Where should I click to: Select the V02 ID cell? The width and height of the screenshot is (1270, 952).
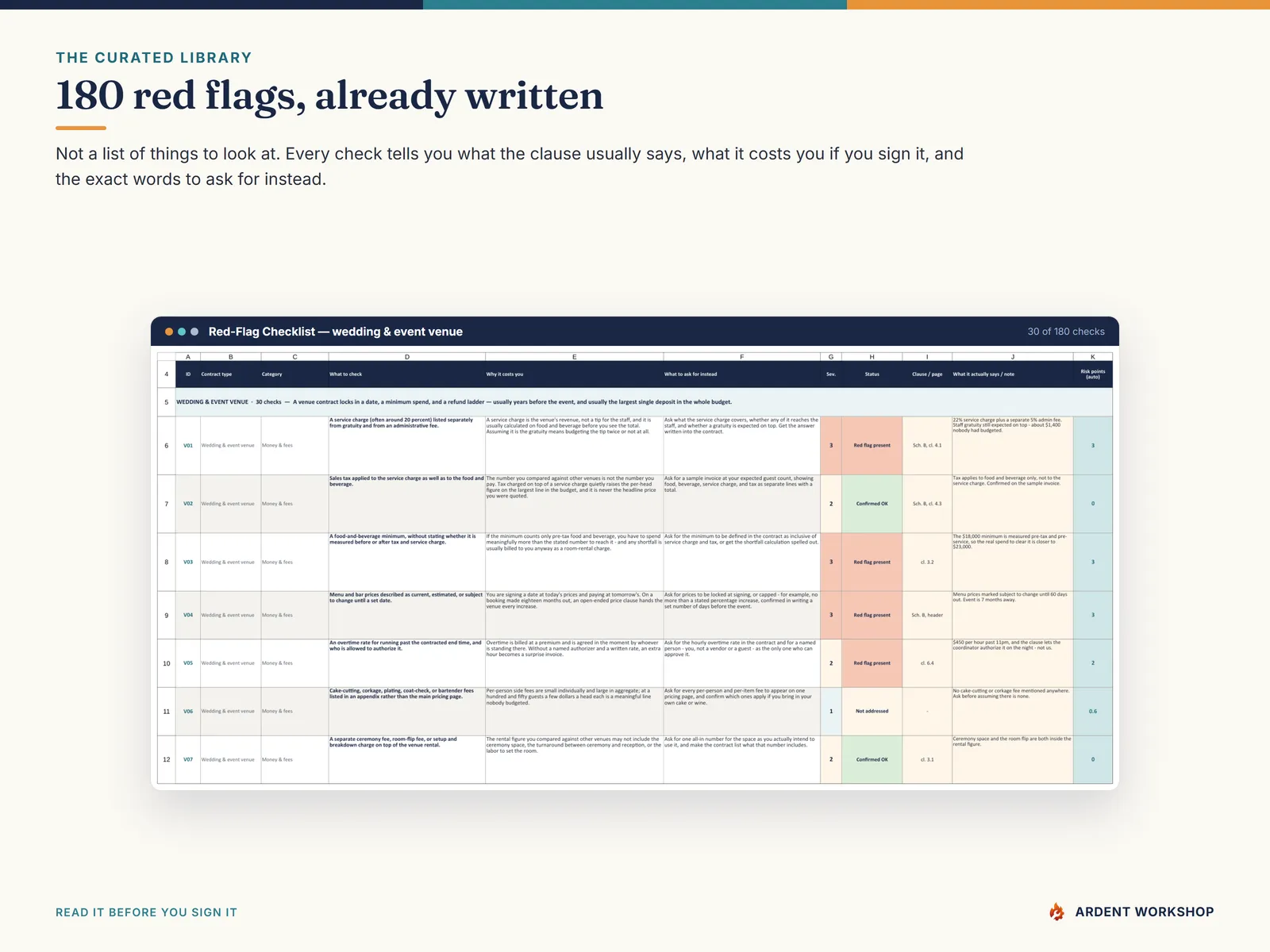[188, 504]
